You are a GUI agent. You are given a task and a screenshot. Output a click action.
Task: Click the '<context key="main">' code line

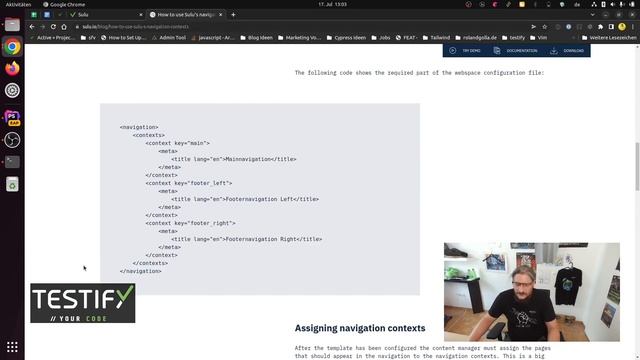(178, 143)
